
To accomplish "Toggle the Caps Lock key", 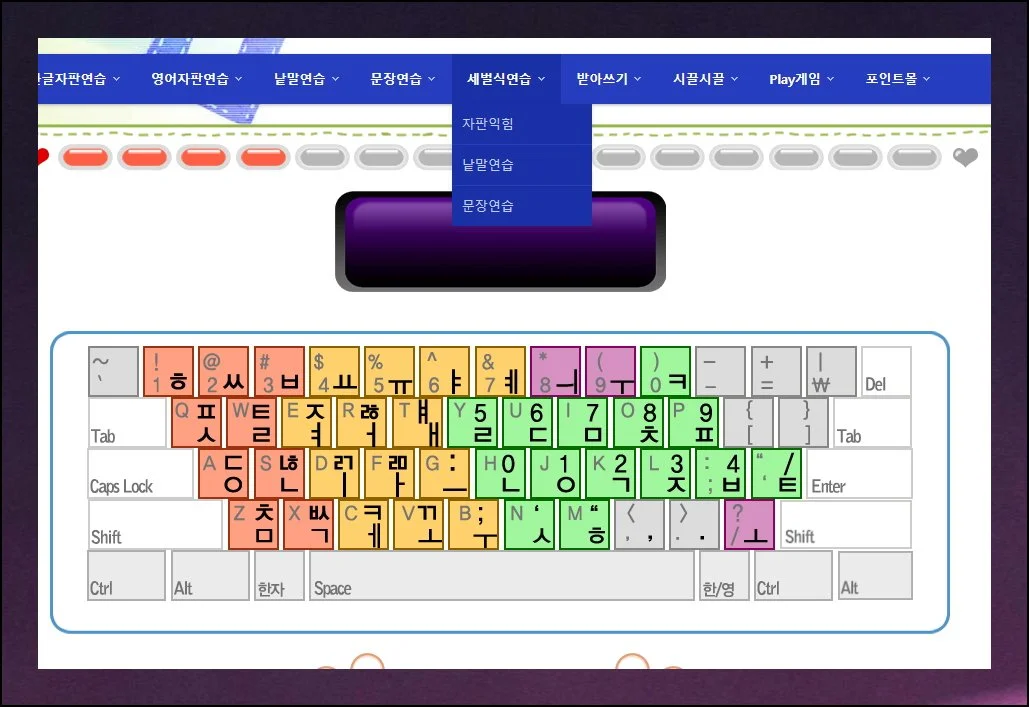I will 140,474.
